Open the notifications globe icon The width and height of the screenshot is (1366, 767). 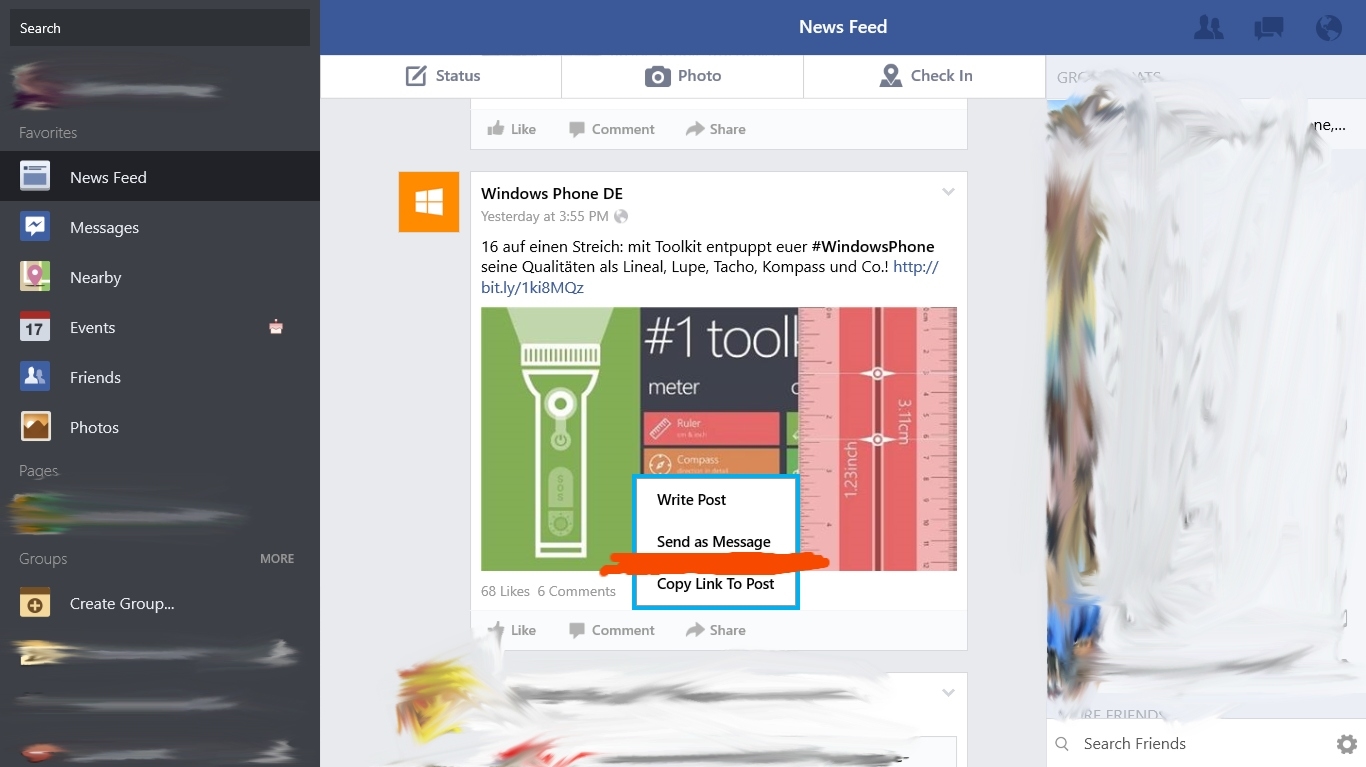(x=1329, y=28)
